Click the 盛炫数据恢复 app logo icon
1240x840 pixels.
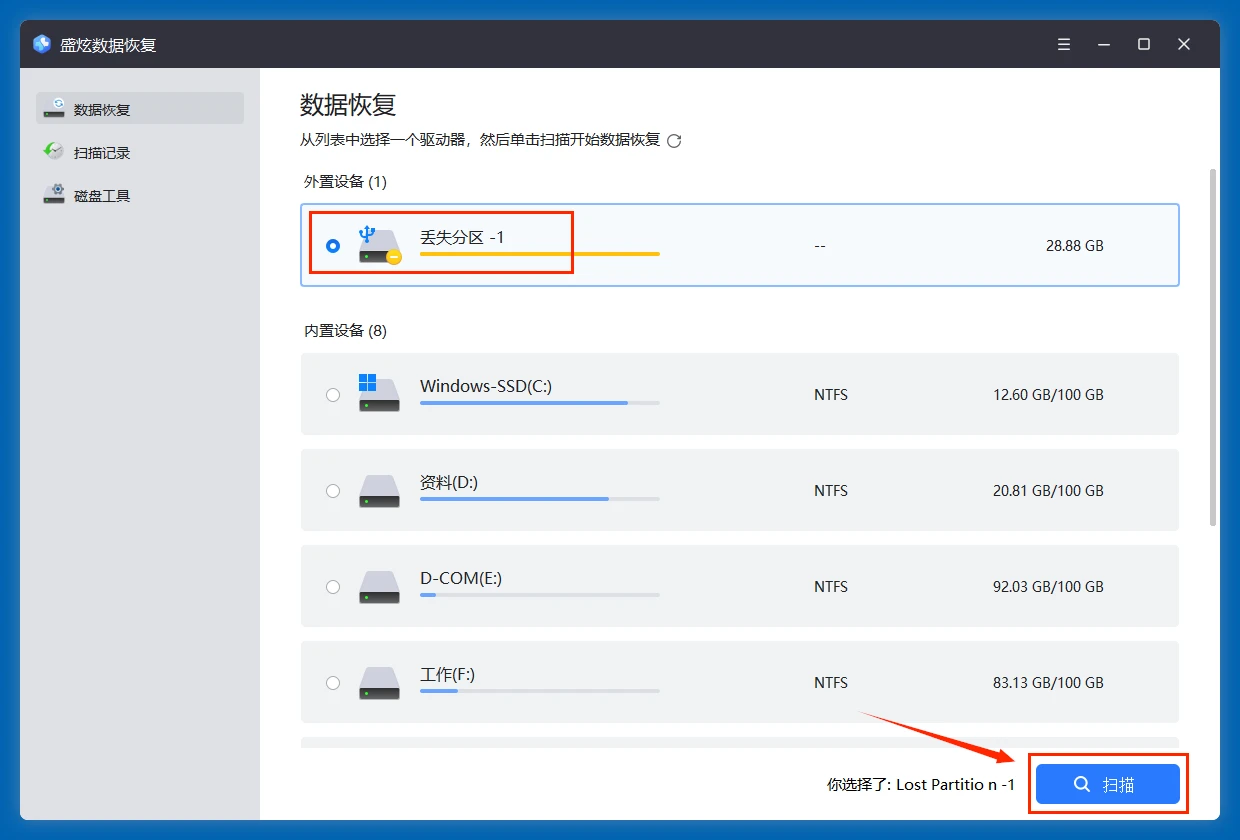[42, 44]
